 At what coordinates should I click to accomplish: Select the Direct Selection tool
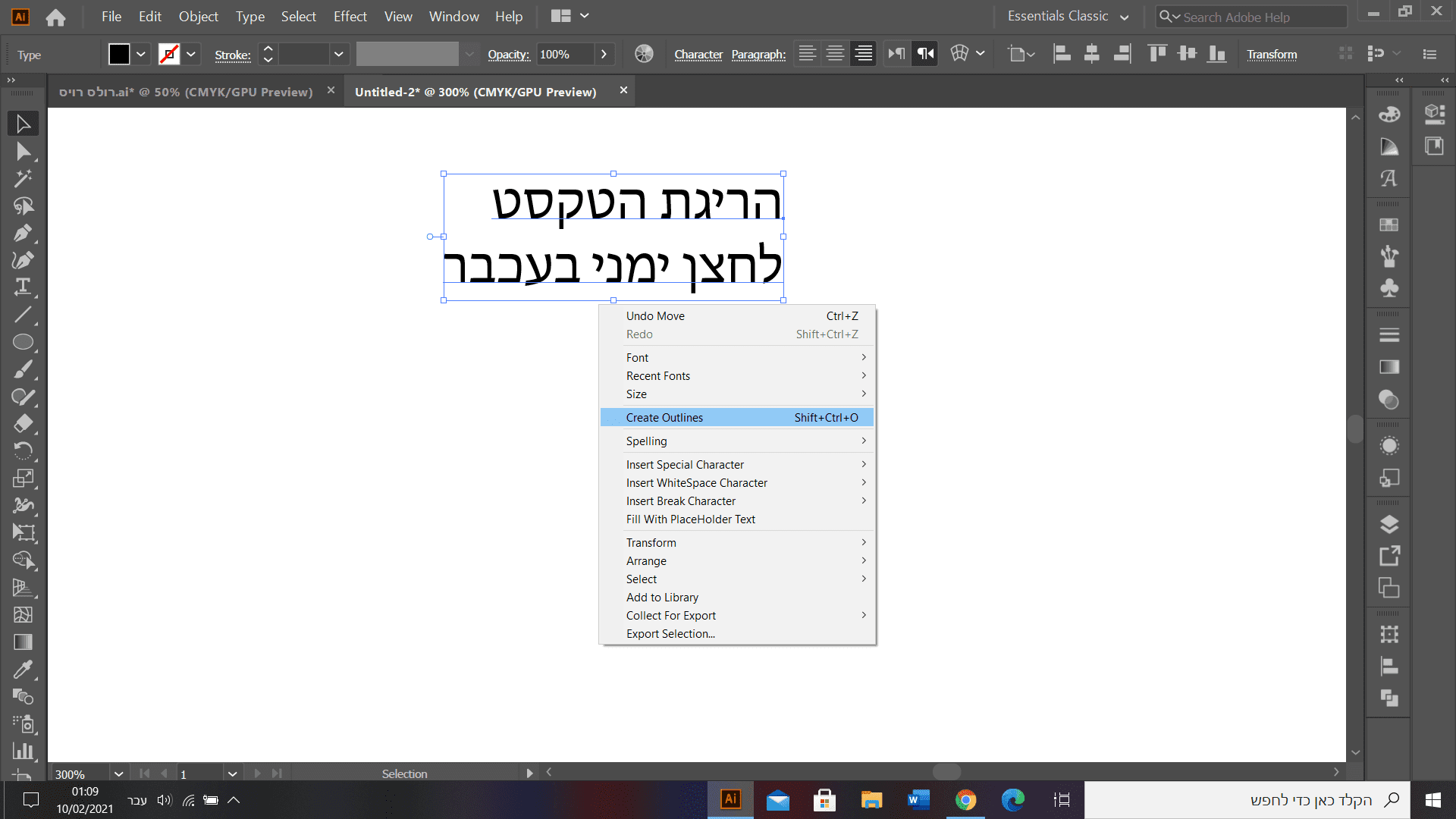(23, 152)
